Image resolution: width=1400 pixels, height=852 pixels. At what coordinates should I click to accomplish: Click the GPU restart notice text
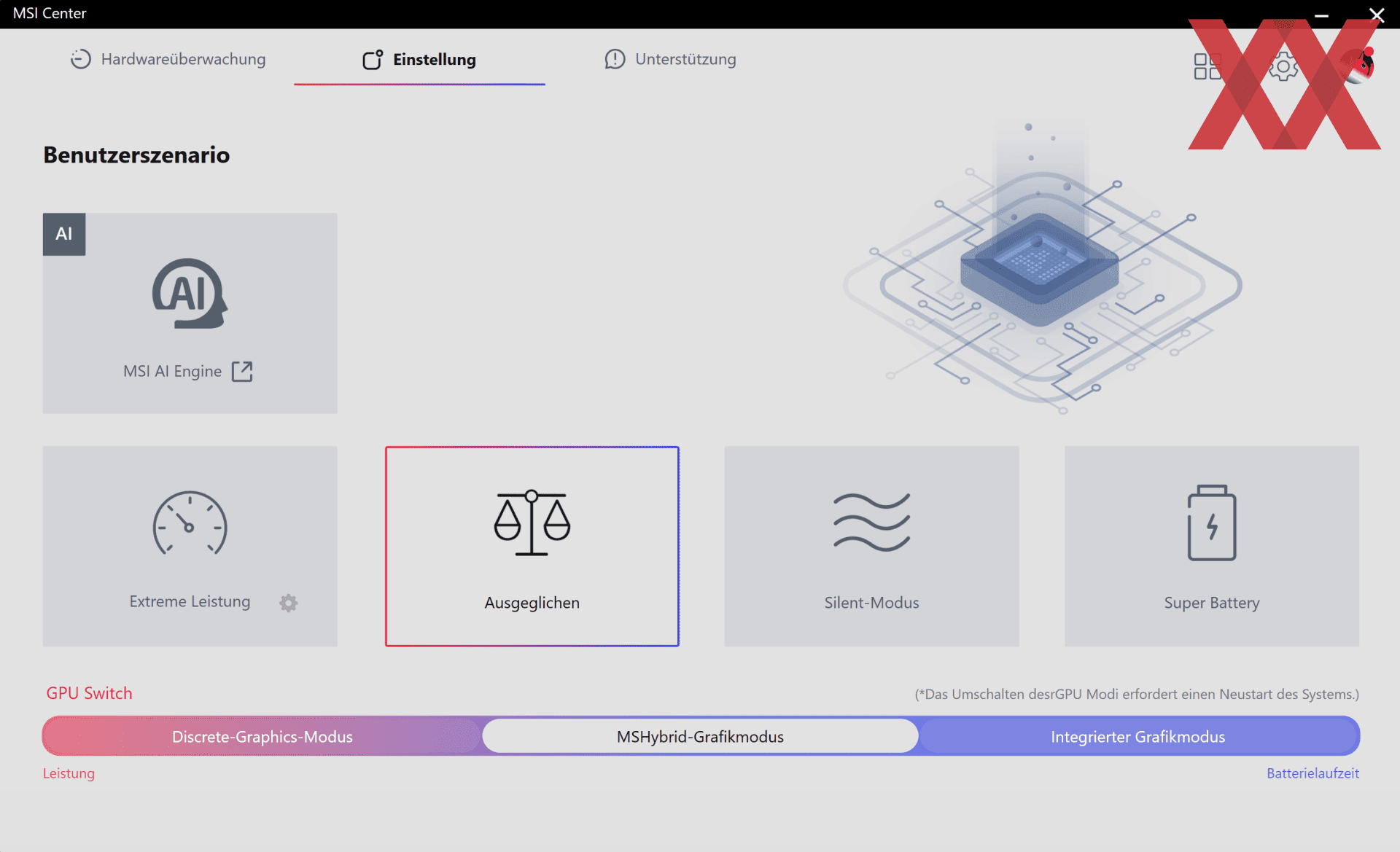click(1137, 694)
